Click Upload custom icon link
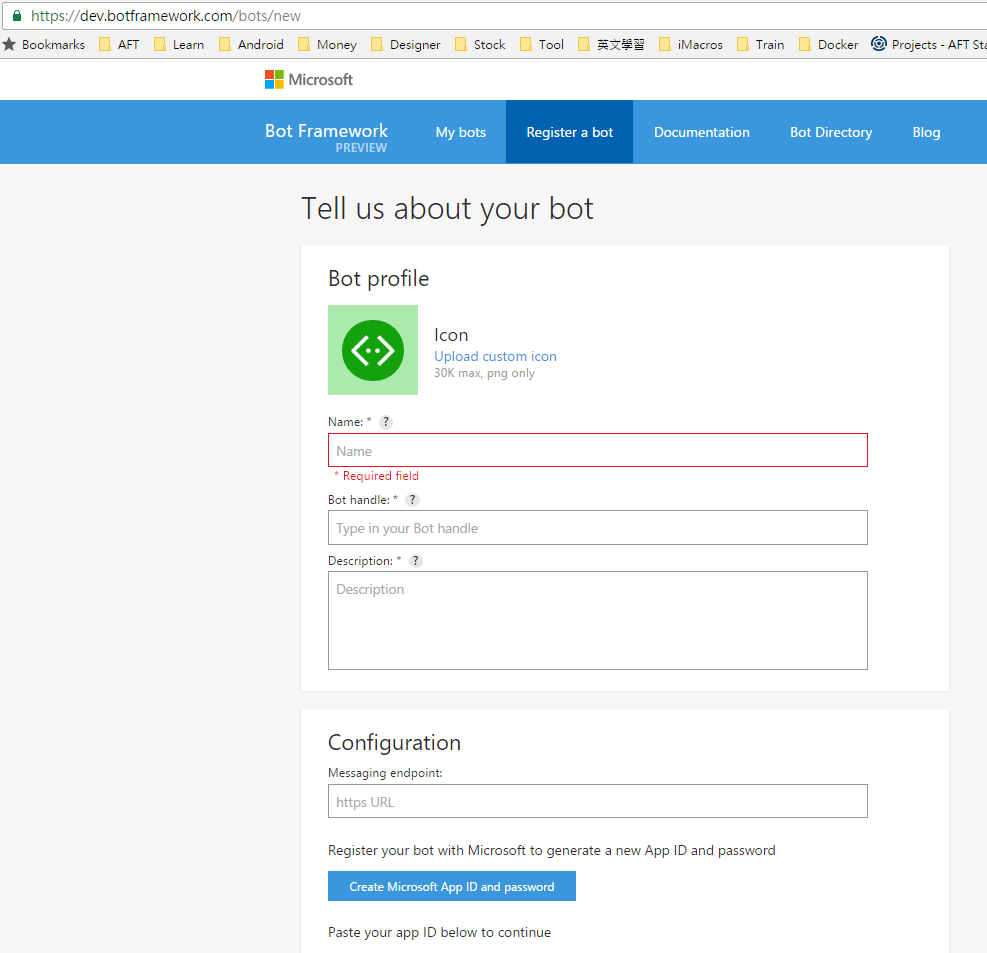Image resolution: width=987 pixels, height=953 pixels. point(495,356)
